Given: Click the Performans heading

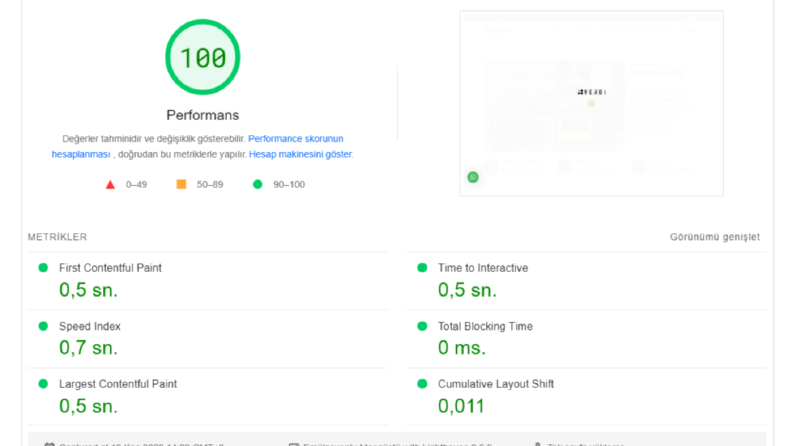Looking at the screenshot, I should pos(203,115).
